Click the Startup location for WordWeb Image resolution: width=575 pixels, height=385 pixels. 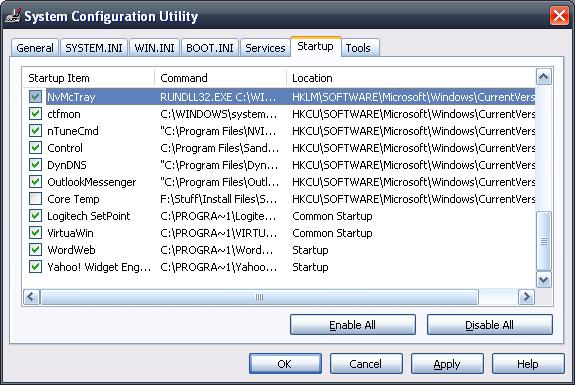tap(310, 250)
